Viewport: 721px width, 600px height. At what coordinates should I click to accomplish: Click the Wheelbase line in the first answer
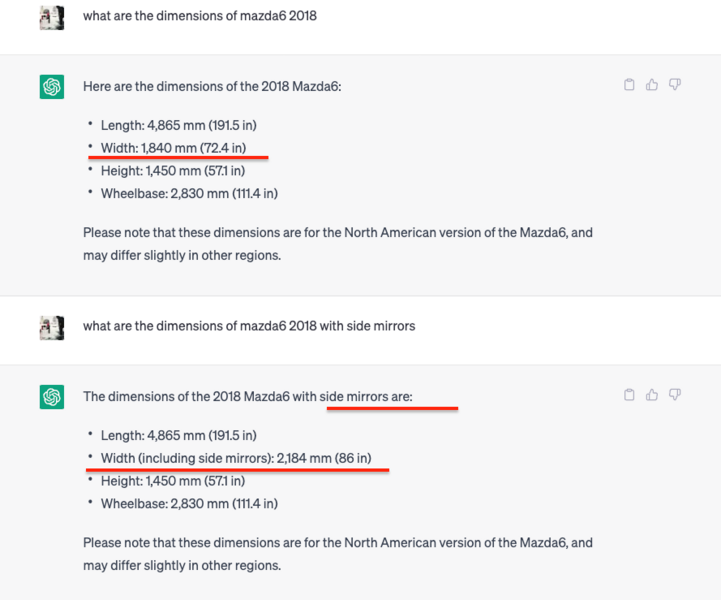tap(189, 193)
